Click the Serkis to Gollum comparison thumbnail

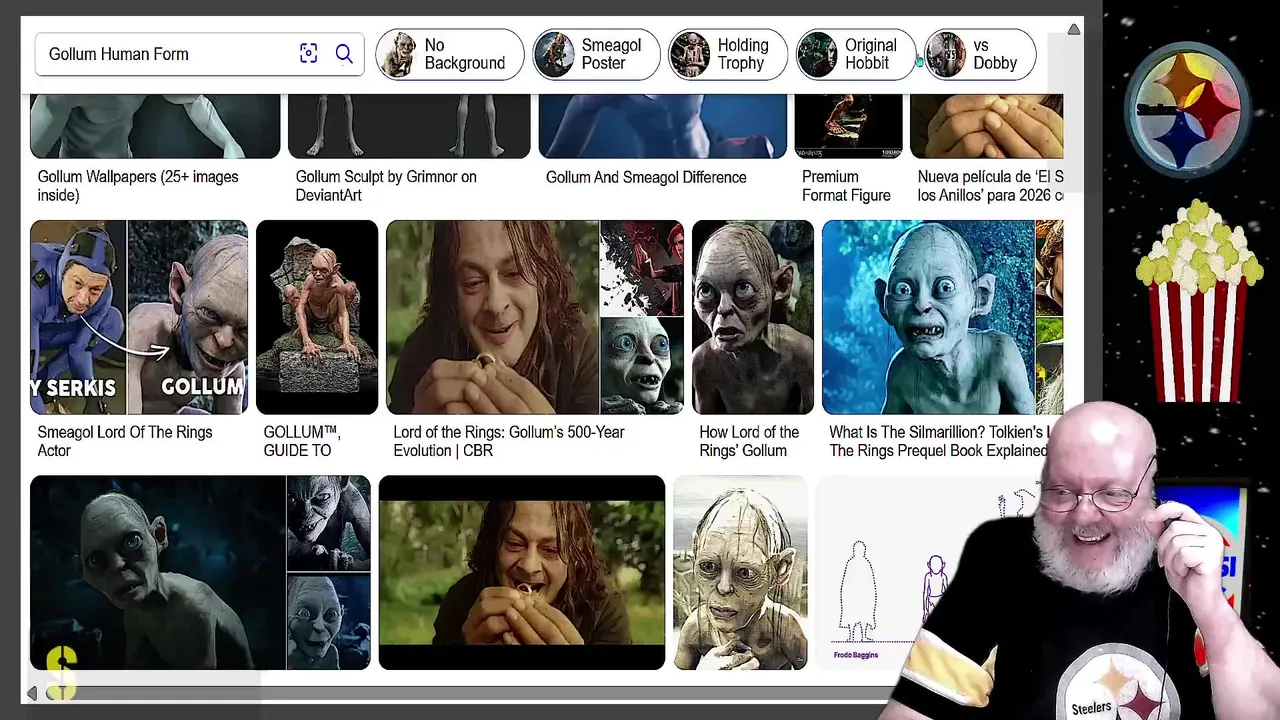pyautogui.click(x=139, y=317)
